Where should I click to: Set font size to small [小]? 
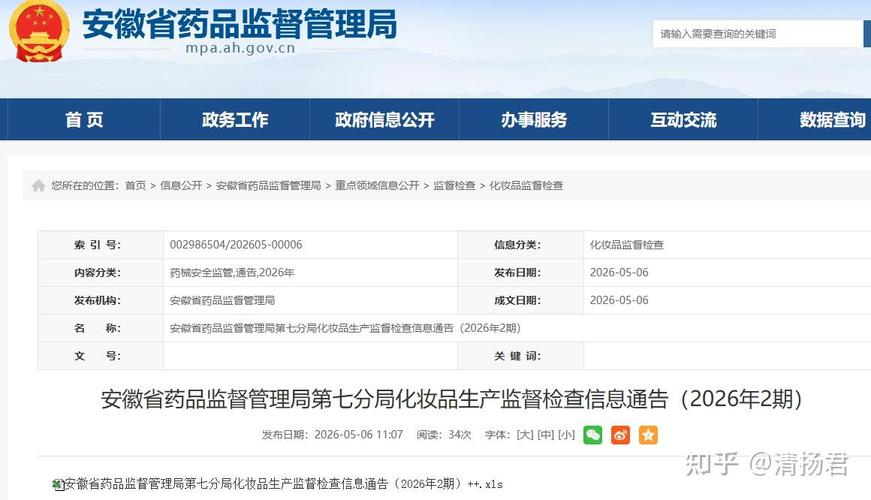(567, 434)
